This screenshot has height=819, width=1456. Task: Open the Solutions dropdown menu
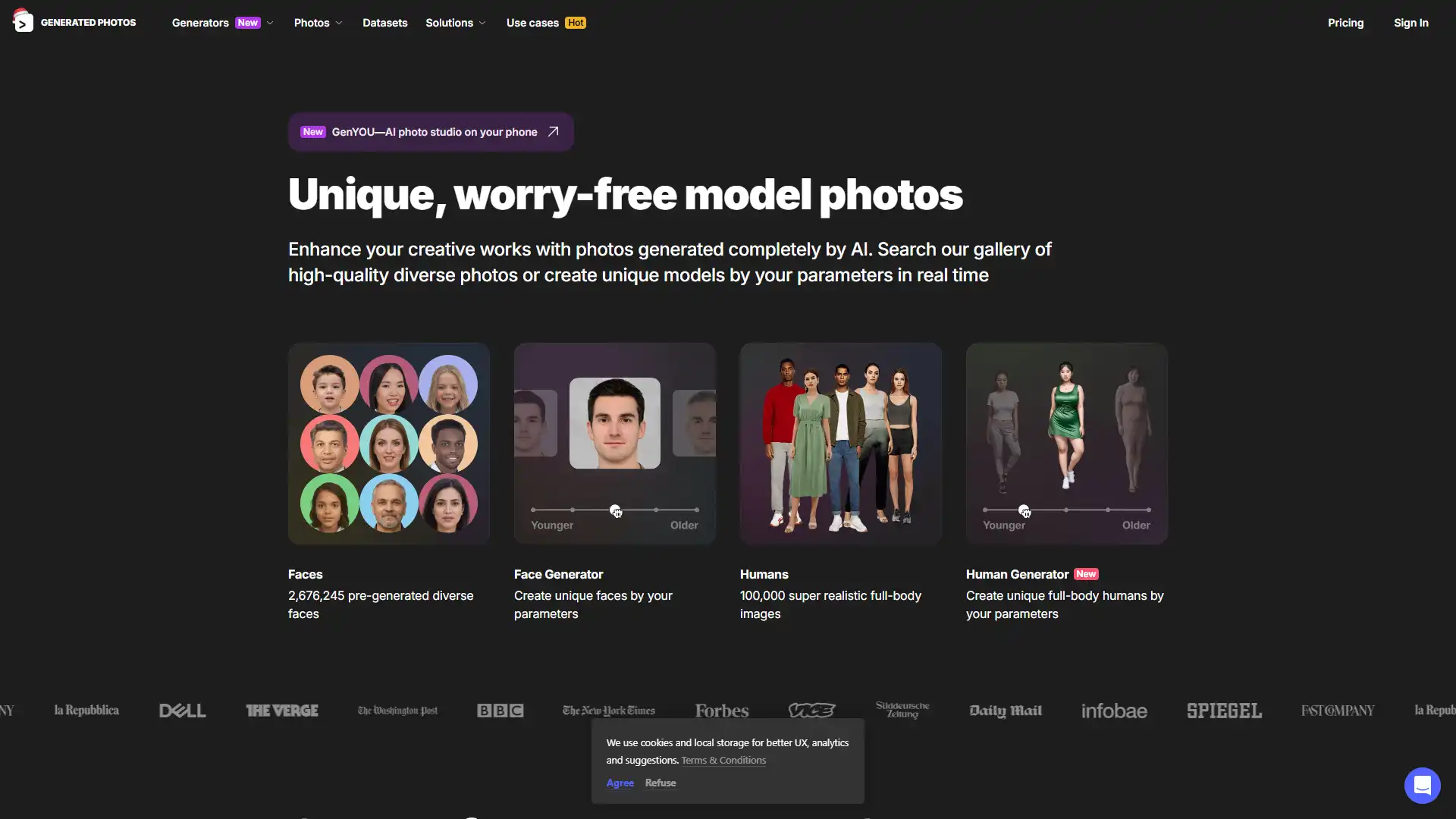point(455,23)
